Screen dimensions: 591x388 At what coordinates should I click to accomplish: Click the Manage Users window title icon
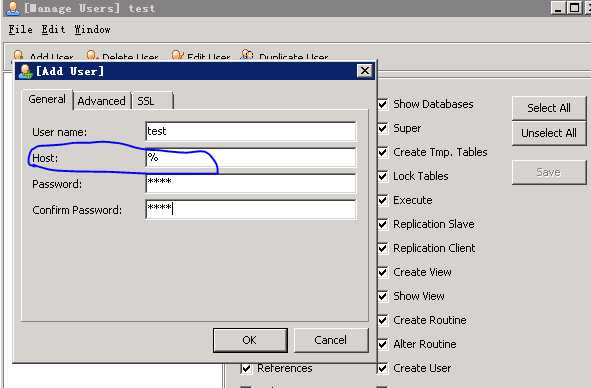click(13, 8)
